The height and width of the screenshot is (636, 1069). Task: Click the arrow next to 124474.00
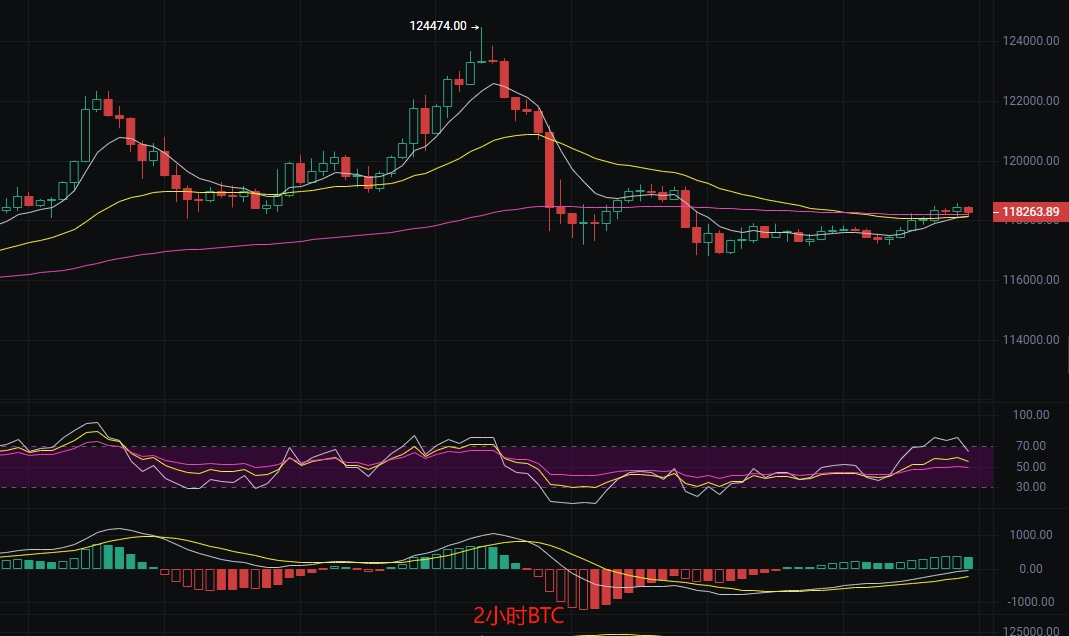(475, 27)
